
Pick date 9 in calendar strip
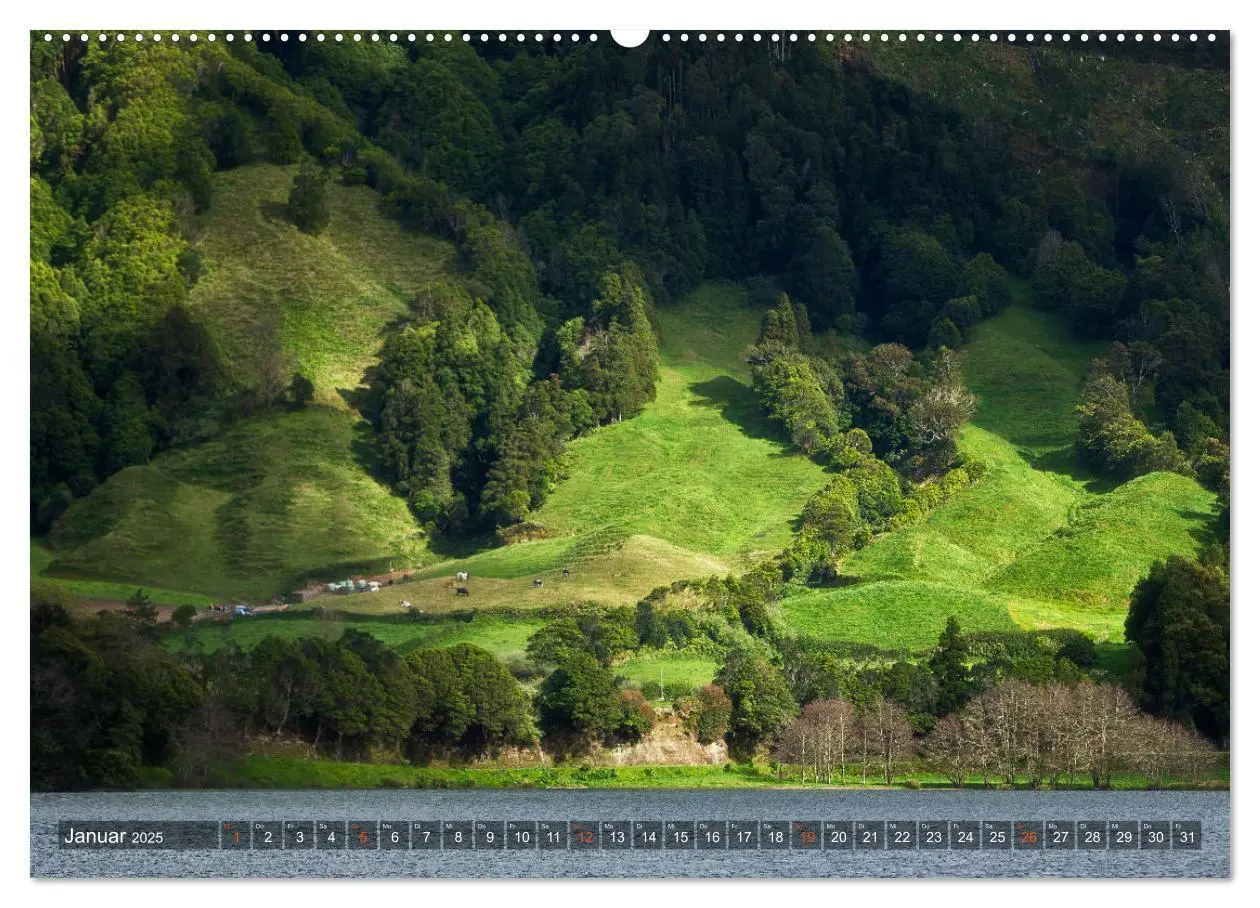(x=489, y=836)
